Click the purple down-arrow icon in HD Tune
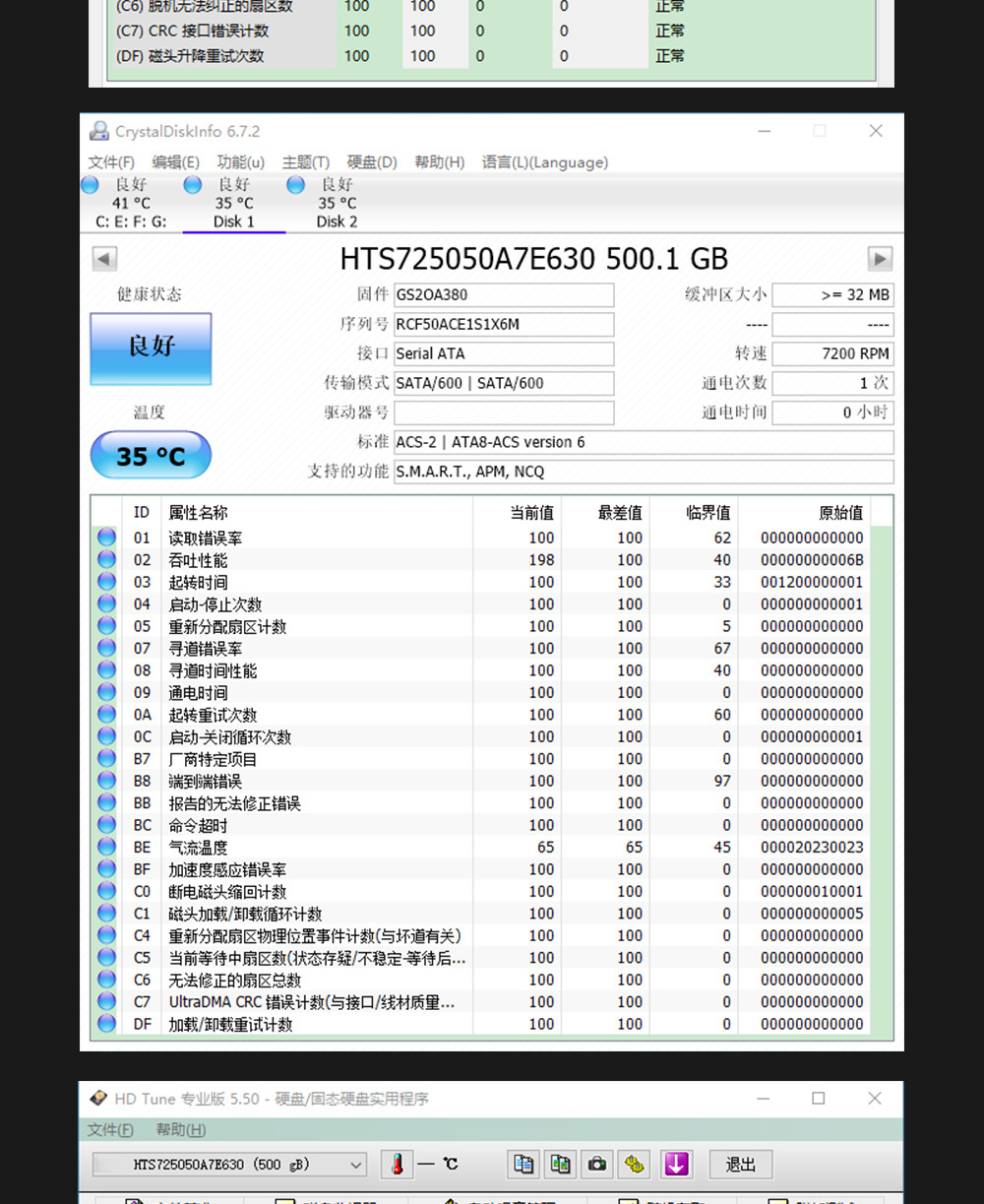 (x=676, y=1165)
